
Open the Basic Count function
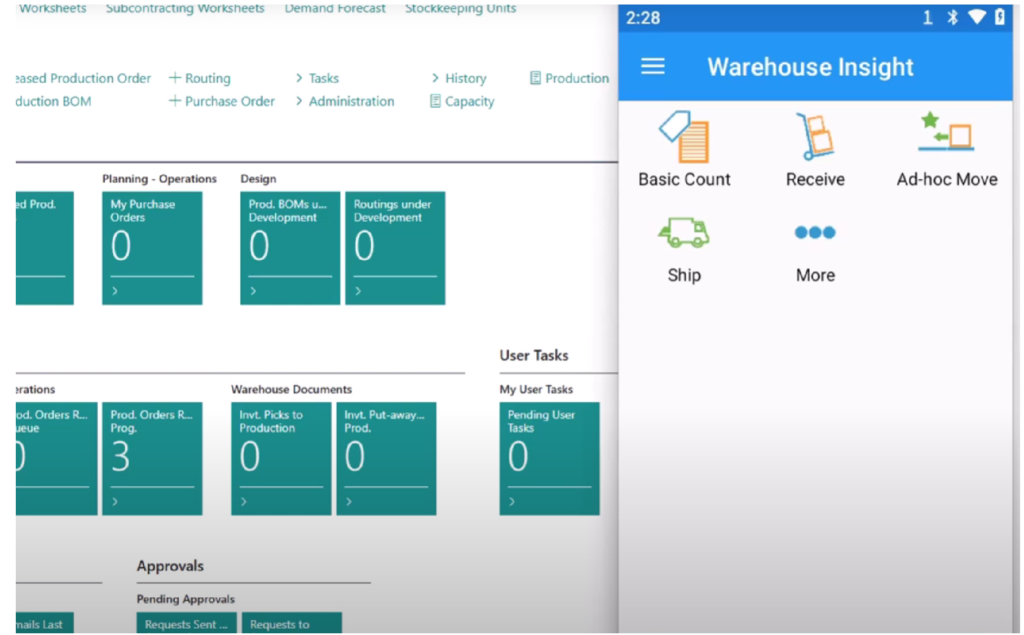pyautogui.click(x=684, y=150)
